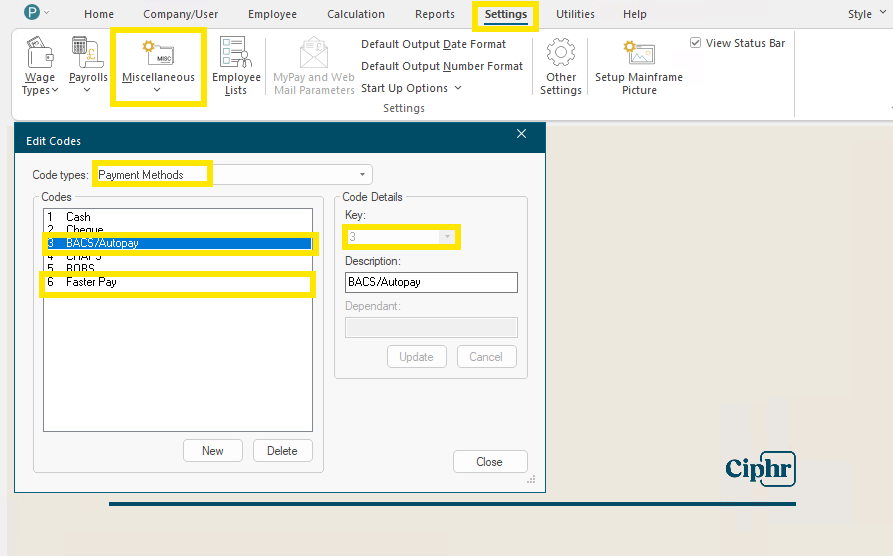
Task: Click the MyPay and Web Mail Parameters icon
Action: tap(314, 52)
